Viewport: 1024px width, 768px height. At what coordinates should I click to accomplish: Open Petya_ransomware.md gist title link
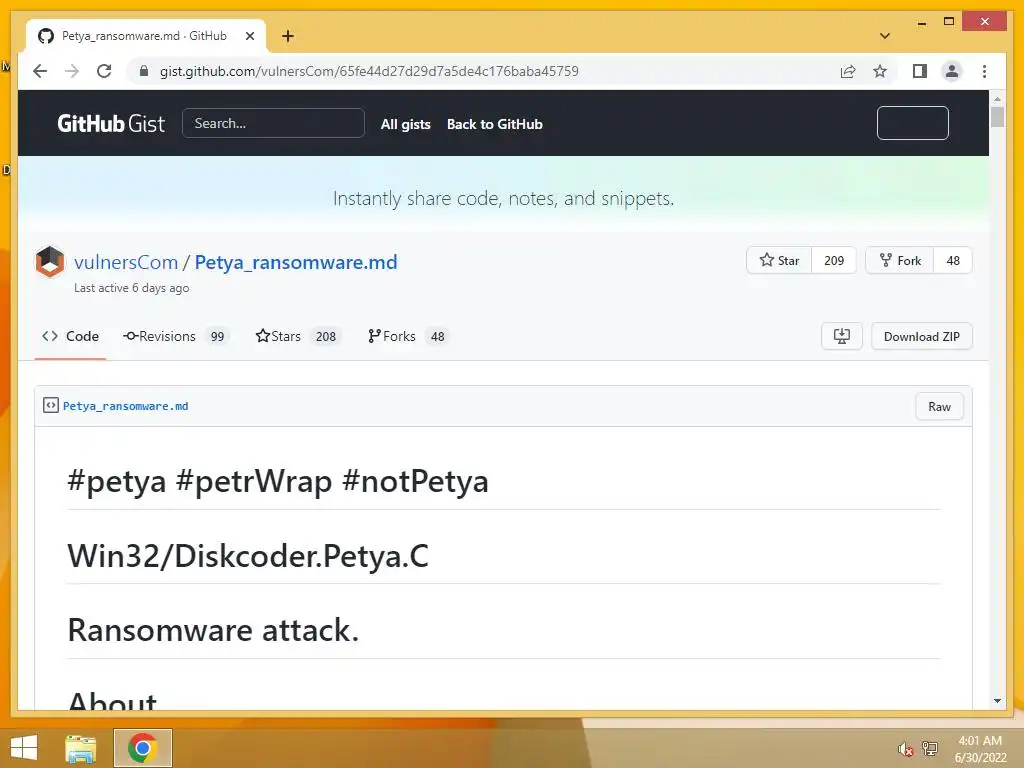[296, 262]
